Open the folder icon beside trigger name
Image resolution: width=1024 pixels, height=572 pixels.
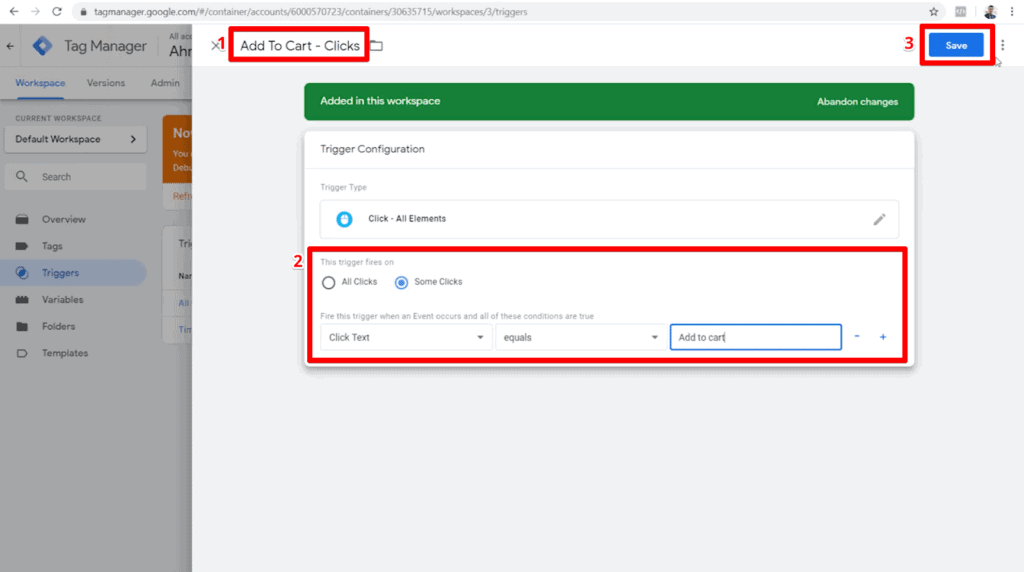tap(376, 46)
